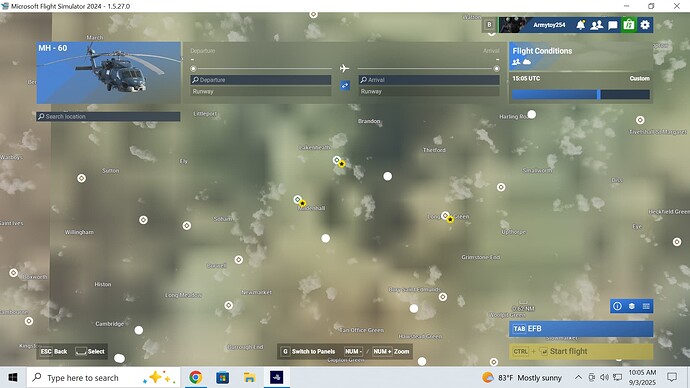The height and width of the screenshot is (388, 690).
Task: Select the airport marker near Tivetshall St Margaret
Action: point(640,120)
